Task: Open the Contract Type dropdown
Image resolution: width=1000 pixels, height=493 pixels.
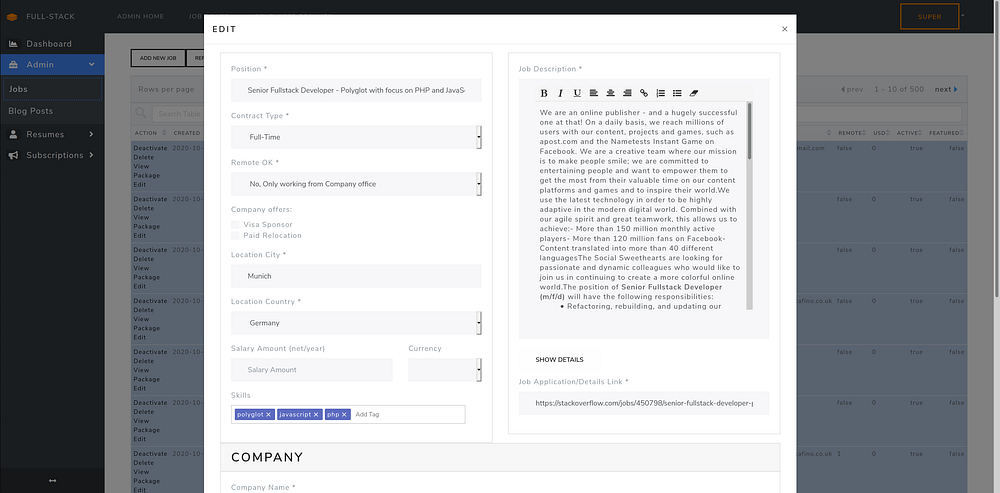Action: click(x=356, y=137)
